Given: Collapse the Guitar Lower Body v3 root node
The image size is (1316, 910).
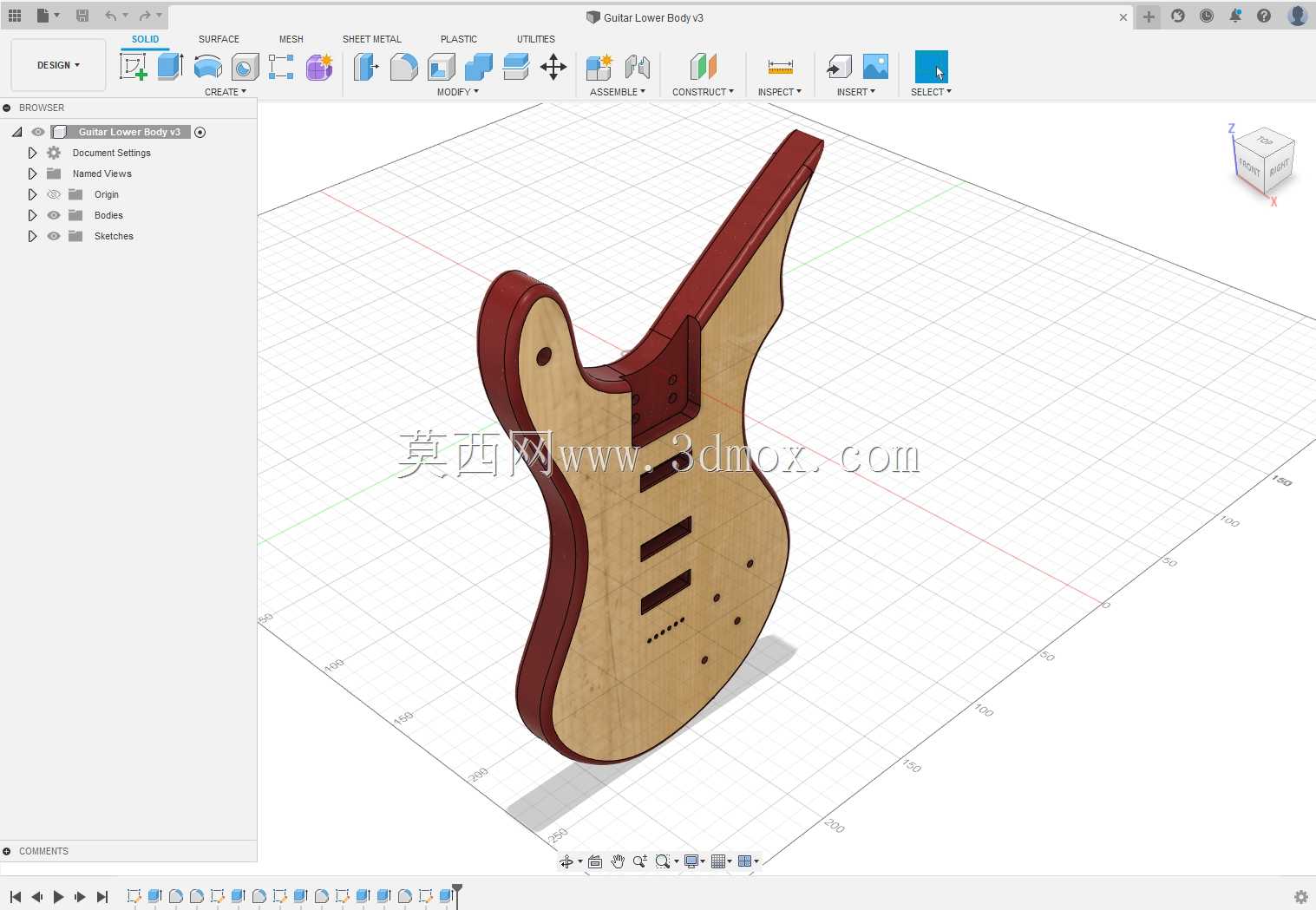Looking at the screenshot, I should point(16,132).
